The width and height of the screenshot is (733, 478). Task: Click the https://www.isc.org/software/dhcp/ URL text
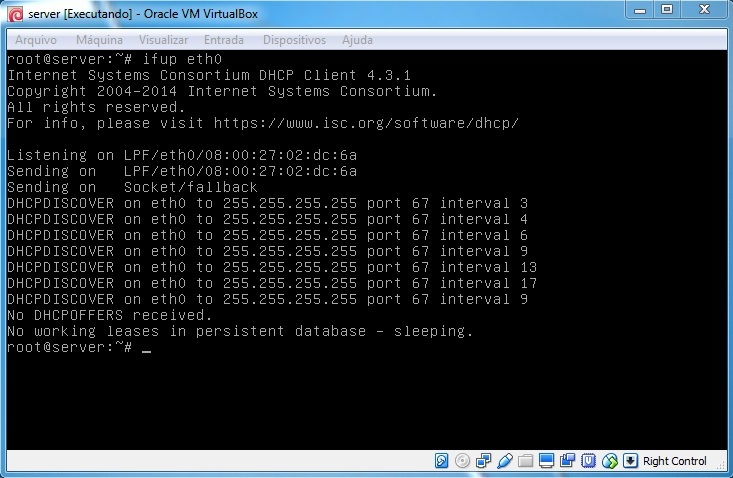coord(366,123)
